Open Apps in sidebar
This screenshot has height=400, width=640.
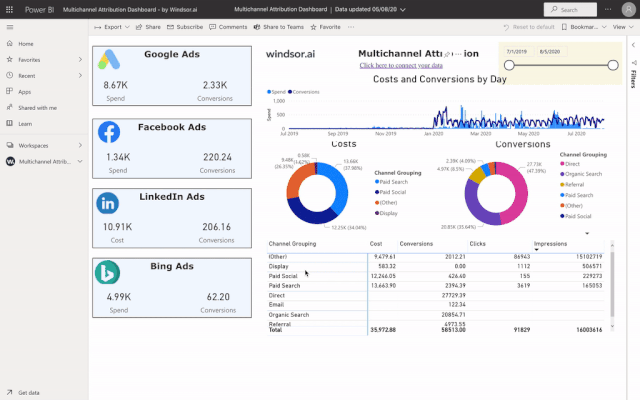pyautogui.click(x=24, y=92)
